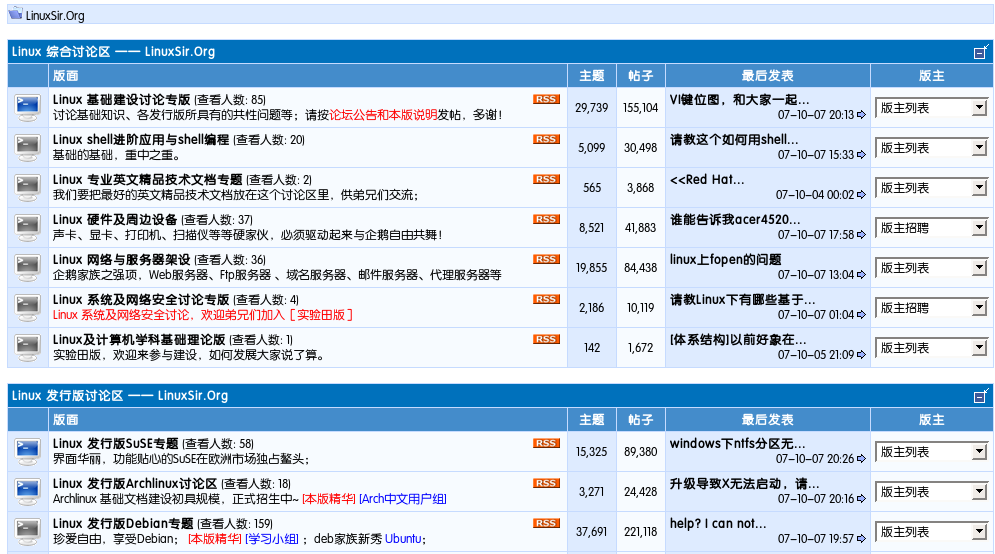The height and width of the screenshot is (554, 995).
Task: Open the Linux 发行版讨论区 category title link
Action: click(119, 396)
